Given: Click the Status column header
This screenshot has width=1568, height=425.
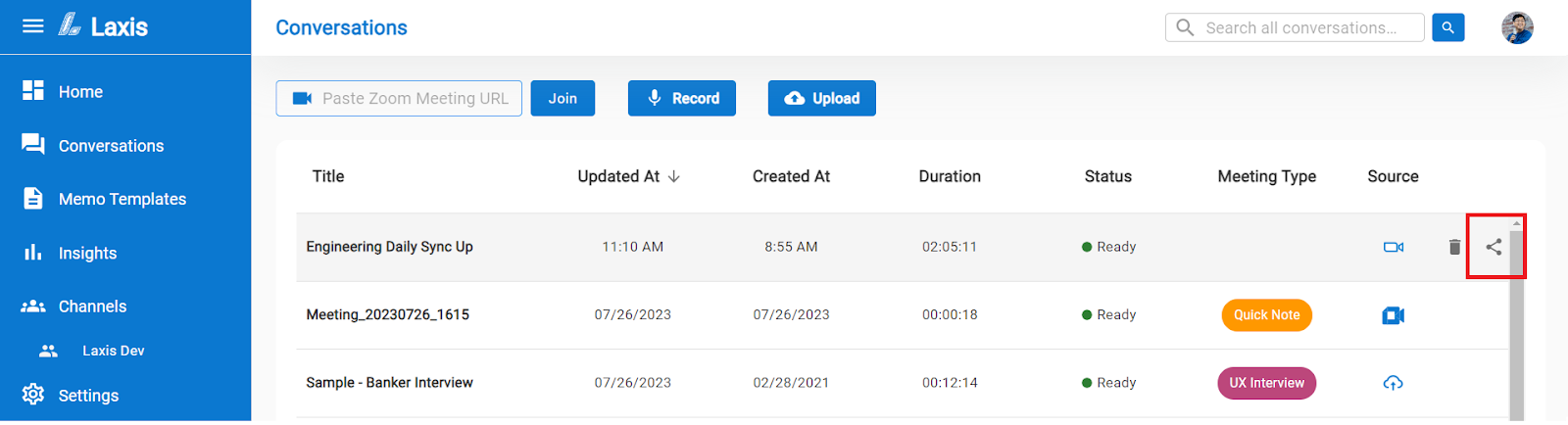Looking at the screenshot, I should pyautogui.click(x=1108, y=176).
